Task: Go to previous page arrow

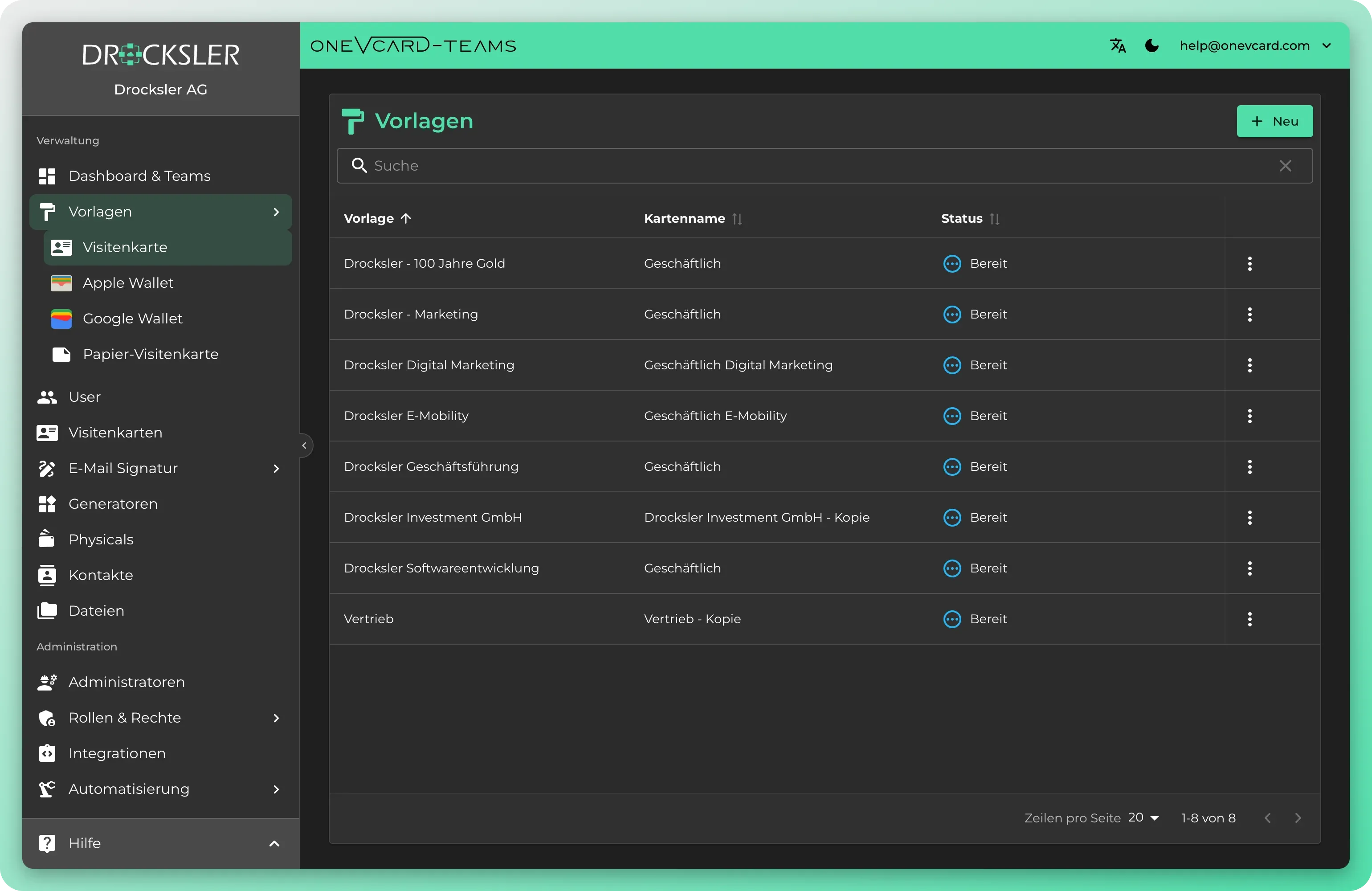Action: 1267,818
